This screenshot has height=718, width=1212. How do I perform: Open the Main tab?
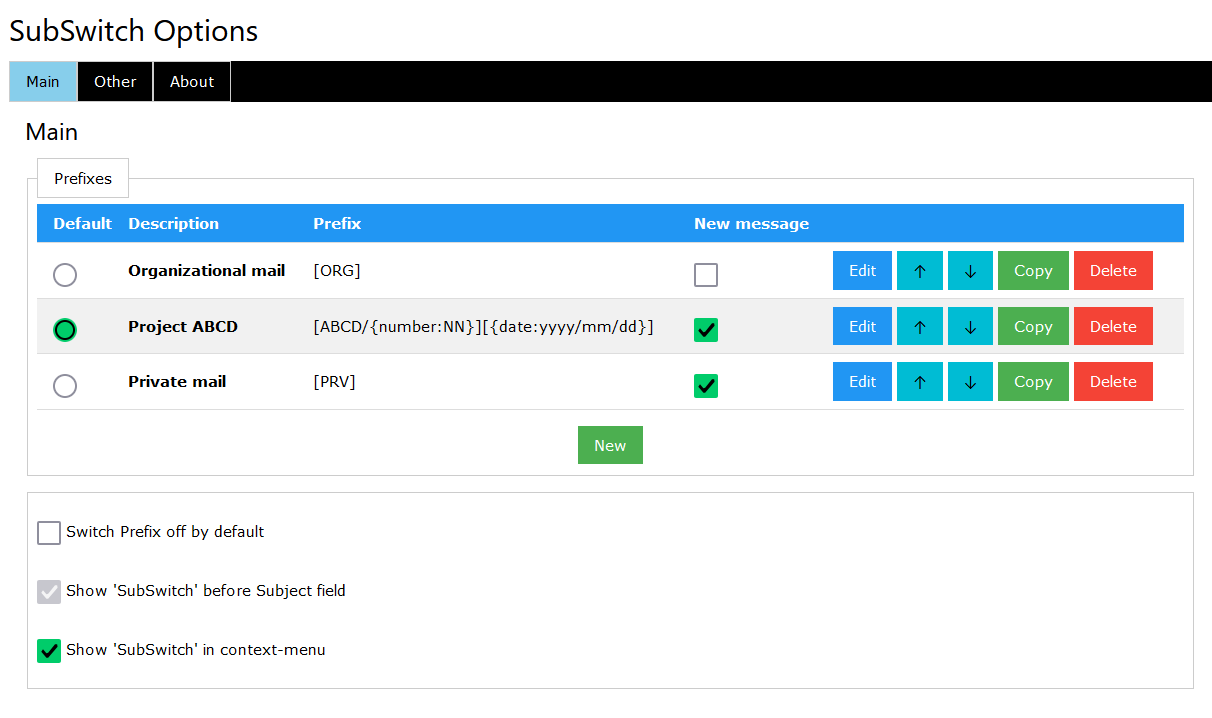click(x=43, y=82)
